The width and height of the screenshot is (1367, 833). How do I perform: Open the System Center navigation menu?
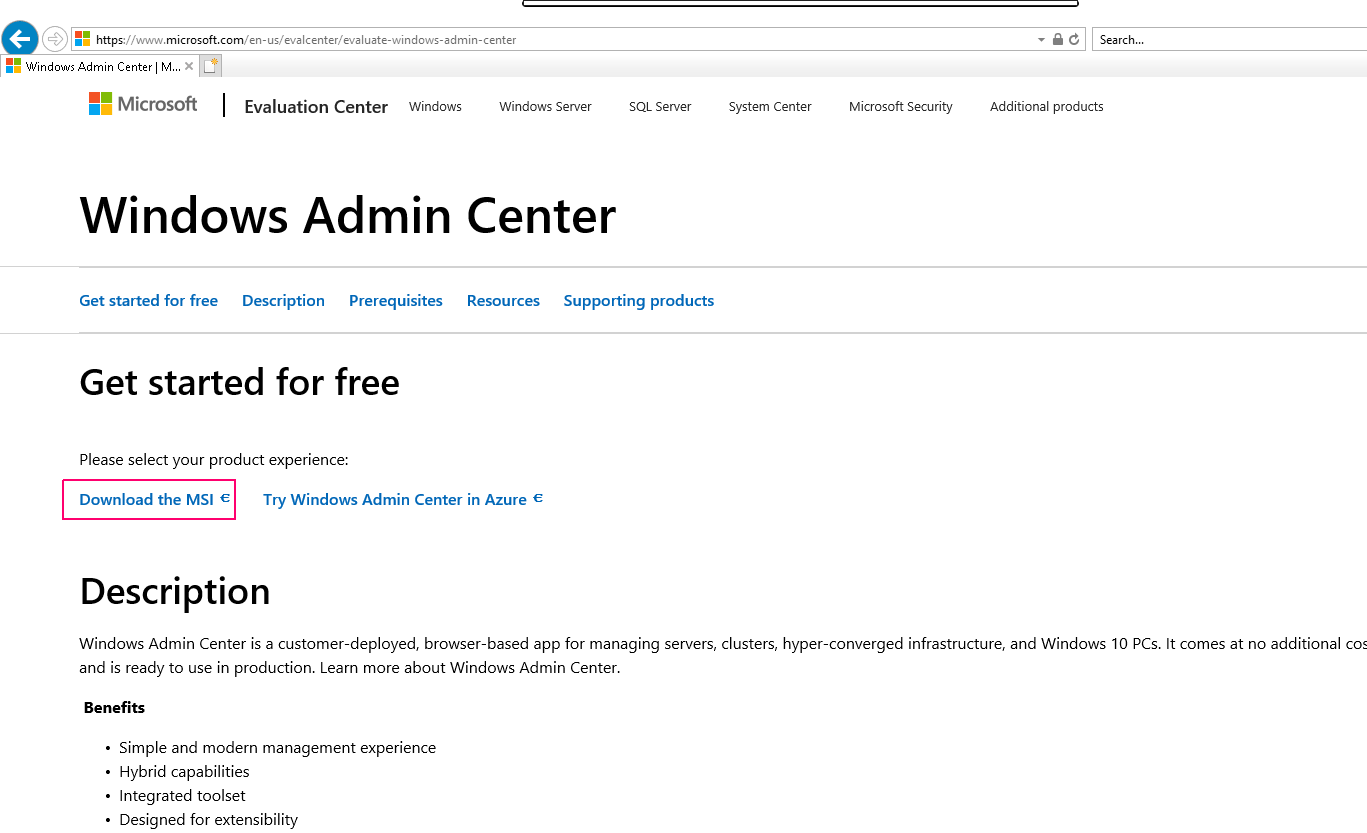click(x=770, y=107)
